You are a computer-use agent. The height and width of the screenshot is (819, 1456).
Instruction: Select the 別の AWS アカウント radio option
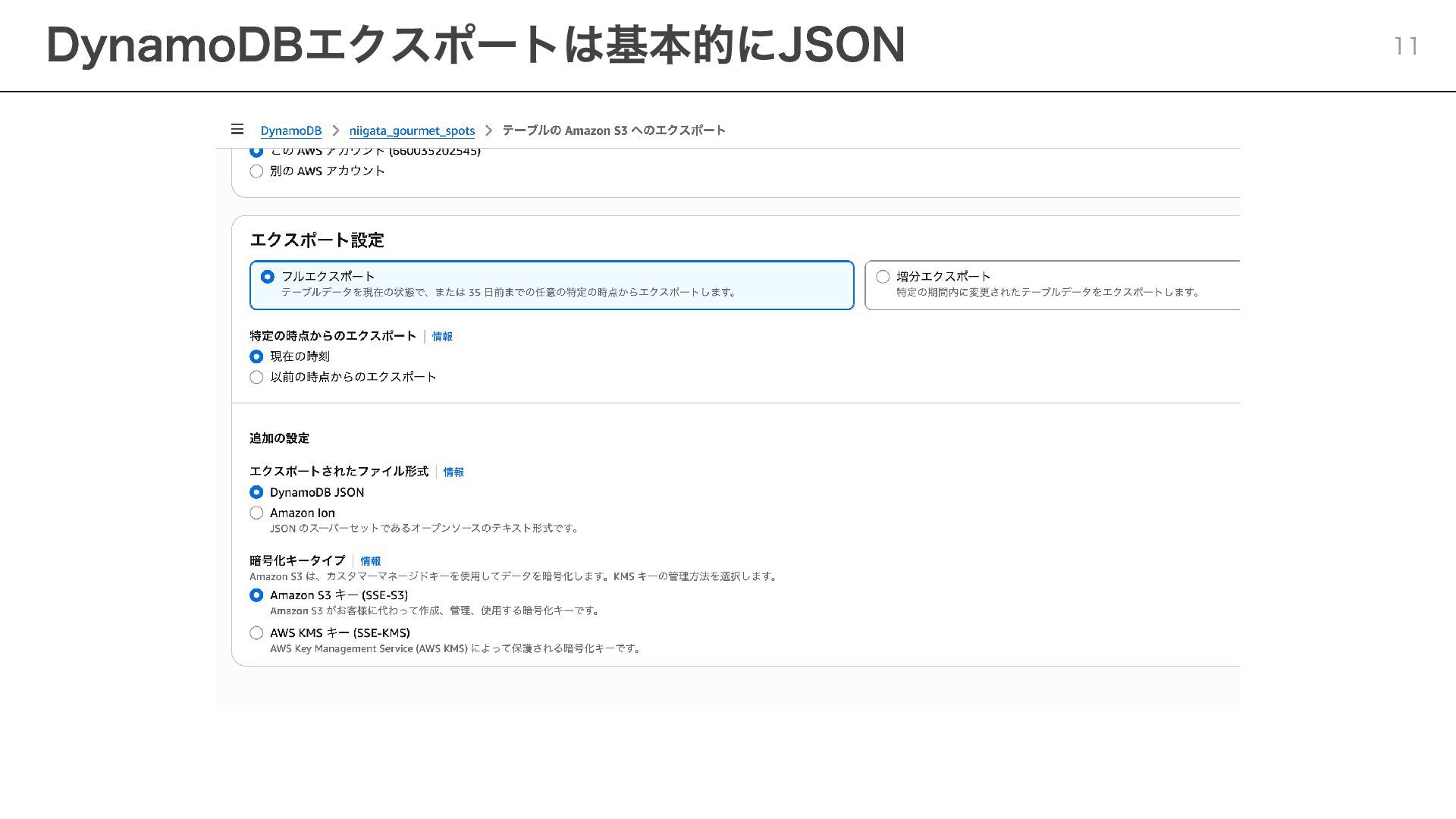click(256, 171)
